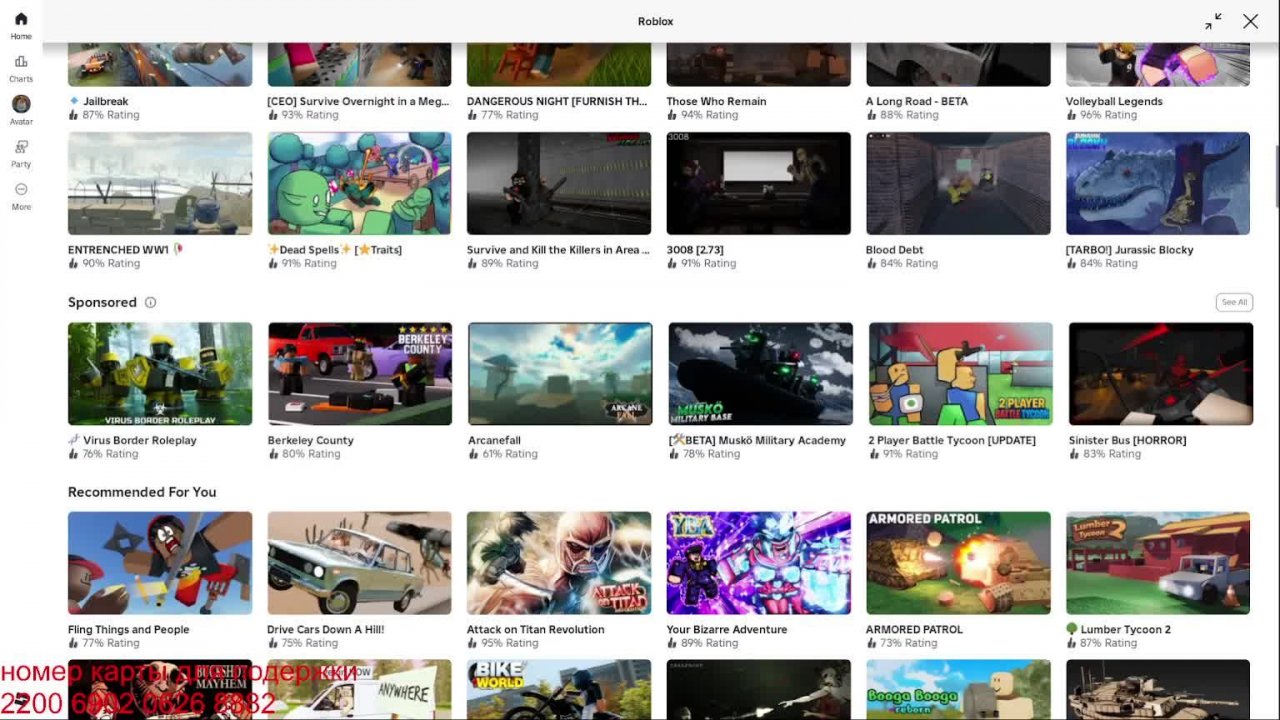Screen dimensions: 1280x720
Task: Open the More sidebar menu
Action: 21,189
